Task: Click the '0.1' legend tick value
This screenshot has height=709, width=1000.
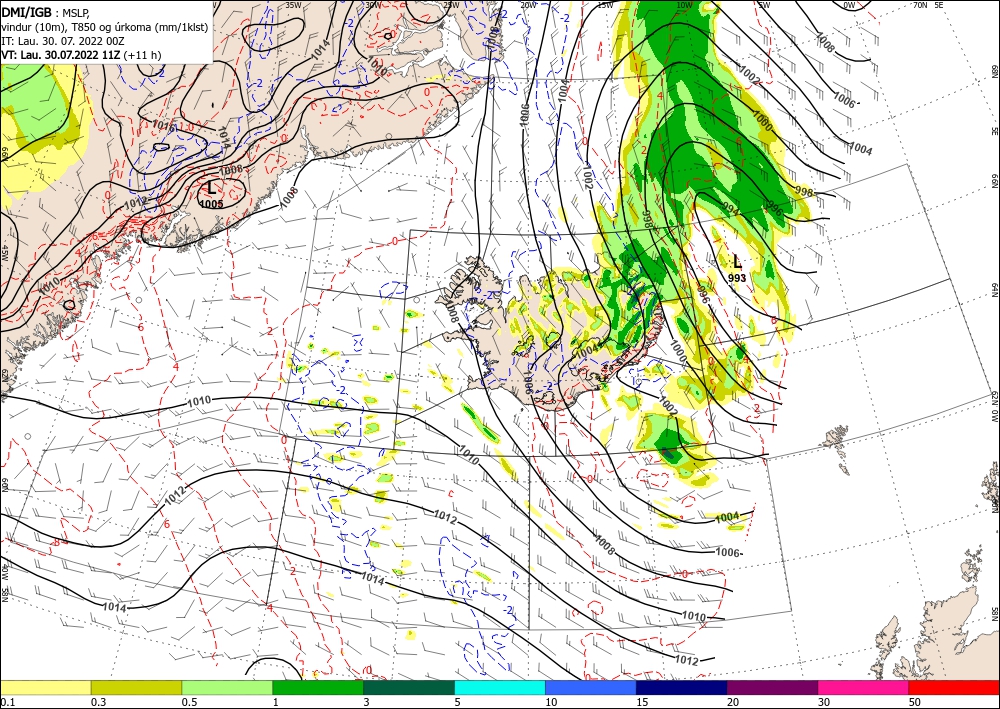Action: coord(6,702)
